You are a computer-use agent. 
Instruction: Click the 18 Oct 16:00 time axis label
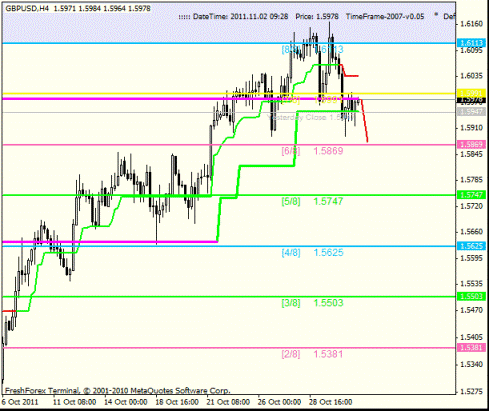[x=177, y=402]
